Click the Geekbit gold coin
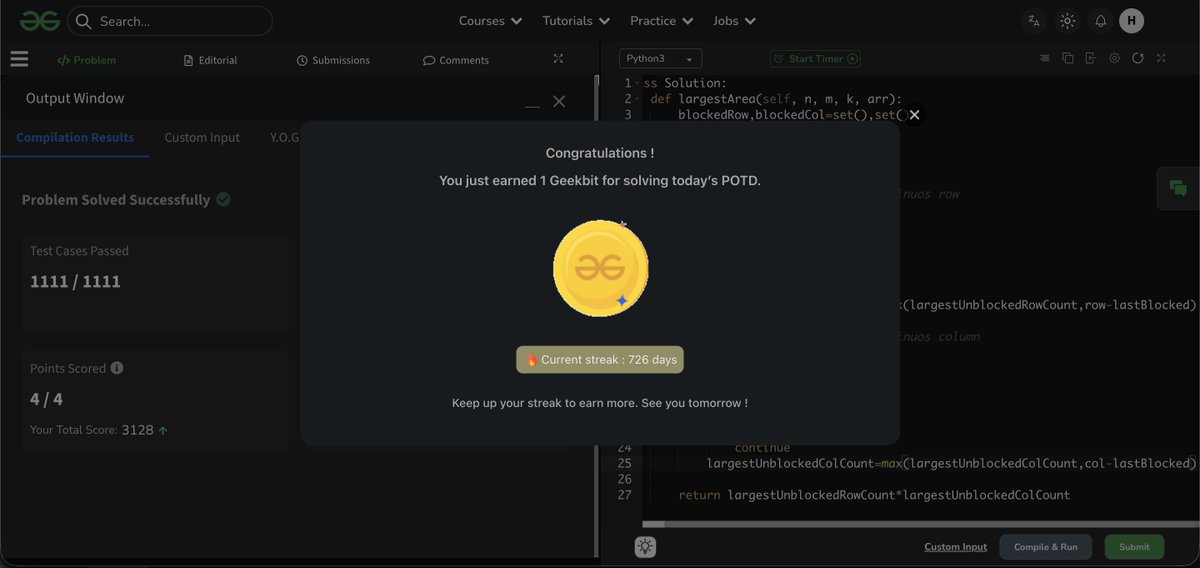Viewport: 1200px width, 568px height. click(600, 268)
